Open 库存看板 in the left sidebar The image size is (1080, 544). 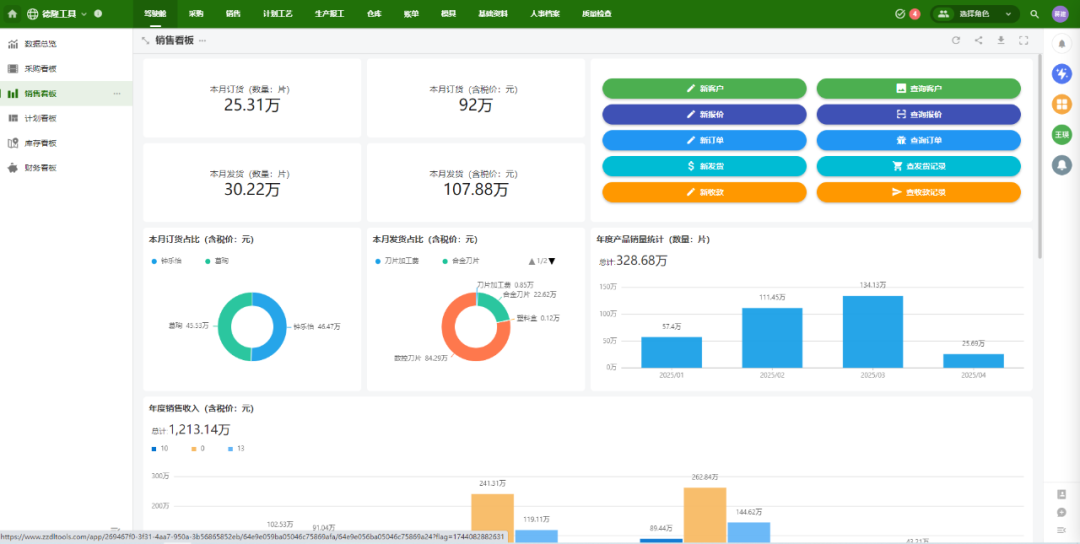click(40, 143)
